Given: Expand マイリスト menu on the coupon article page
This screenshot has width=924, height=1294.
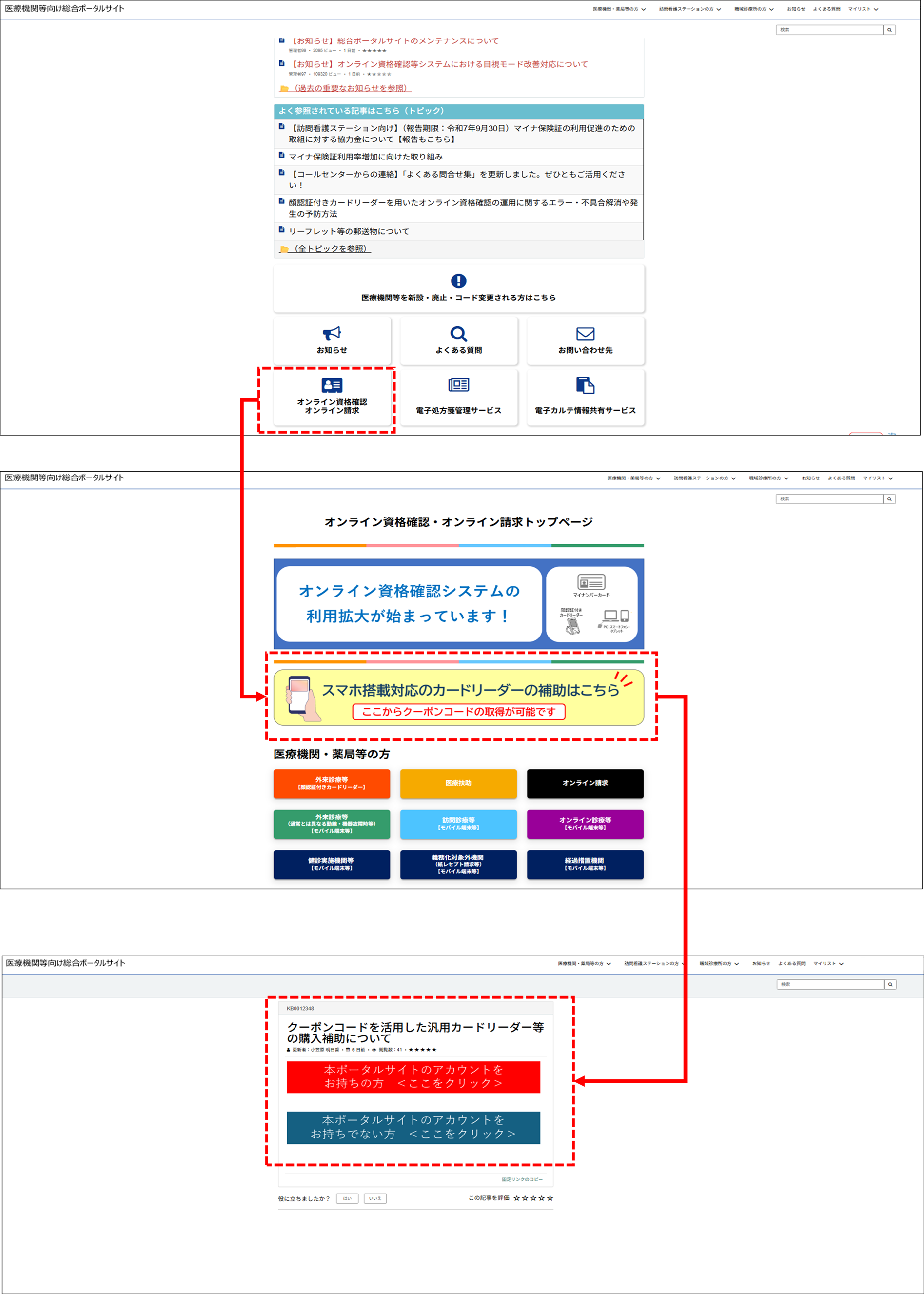Looking at the screenshot, I should click(828, 963).
